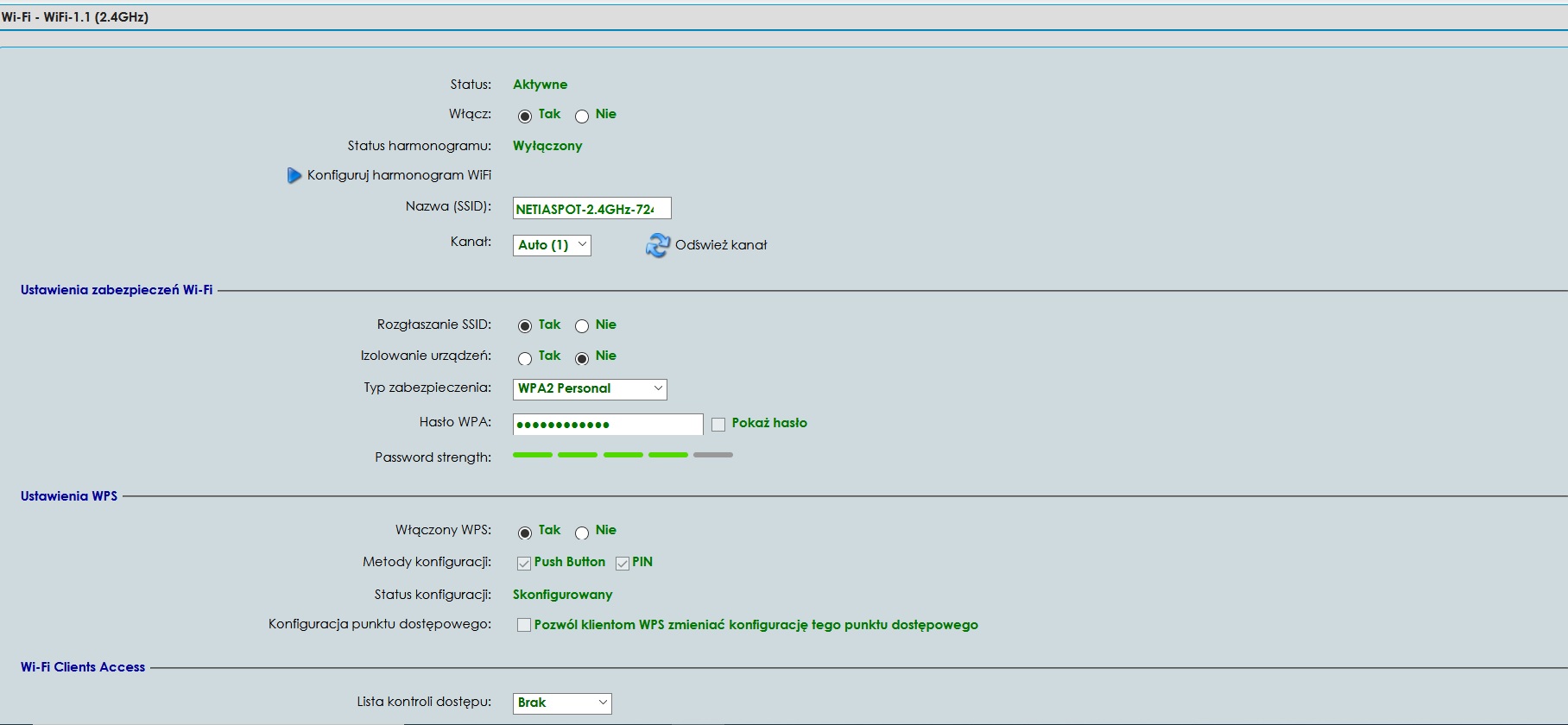Disable SSID broadcast with Nie radio
The height and width of the screenshot is (725, 1568).
(582, 326)
